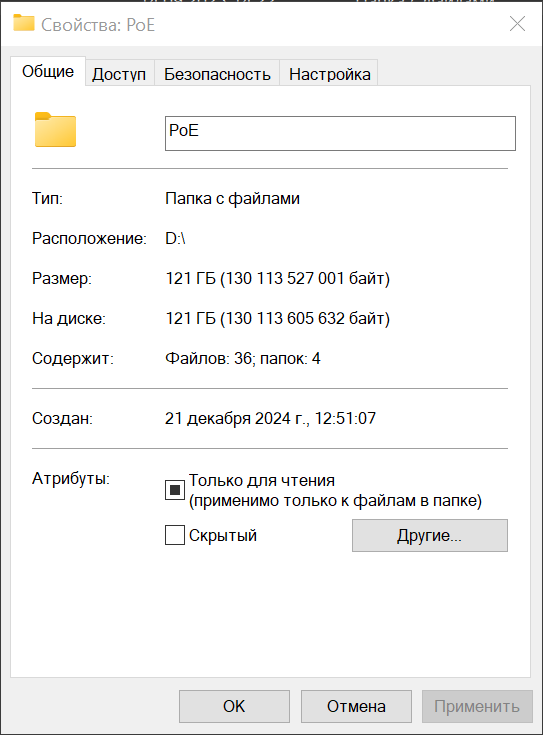Image resolution: width=543 pixels, height=735 pixels.
Task: Switch to the Общие tab
Action: tap(48, 72)
